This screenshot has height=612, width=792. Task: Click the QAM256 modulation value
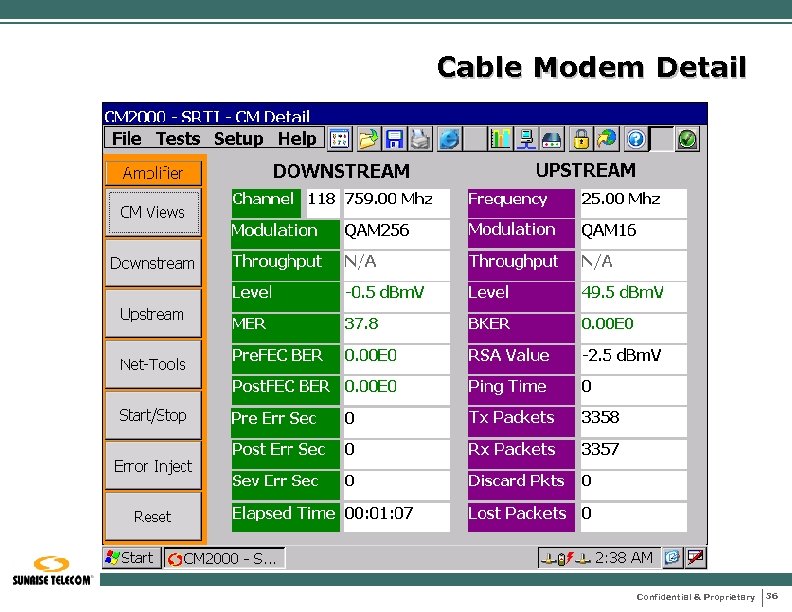coord(397,234)
